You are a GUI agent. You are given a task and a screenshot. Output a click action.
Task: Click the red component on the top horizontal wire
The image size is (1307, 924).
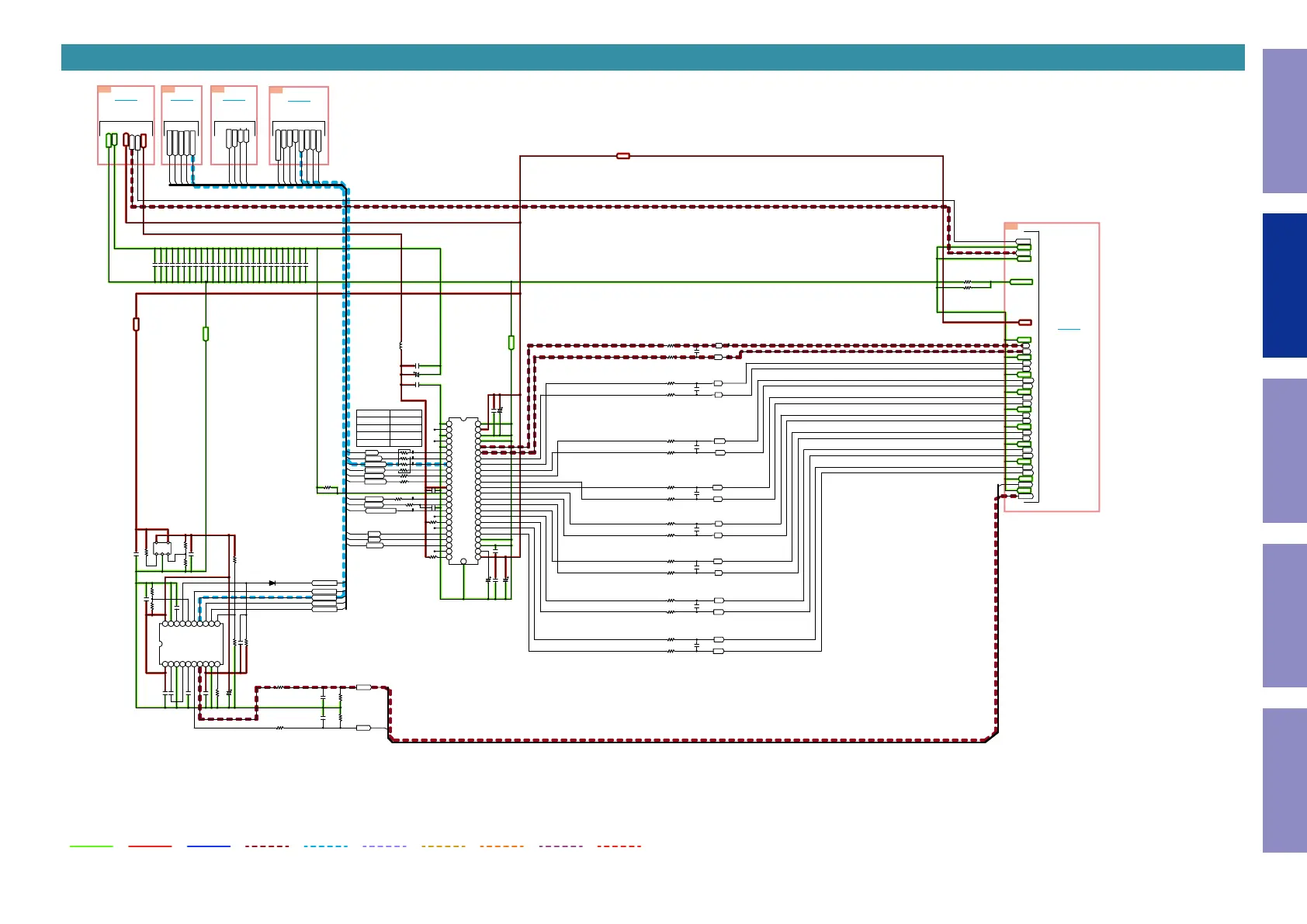tap(622, 156)
